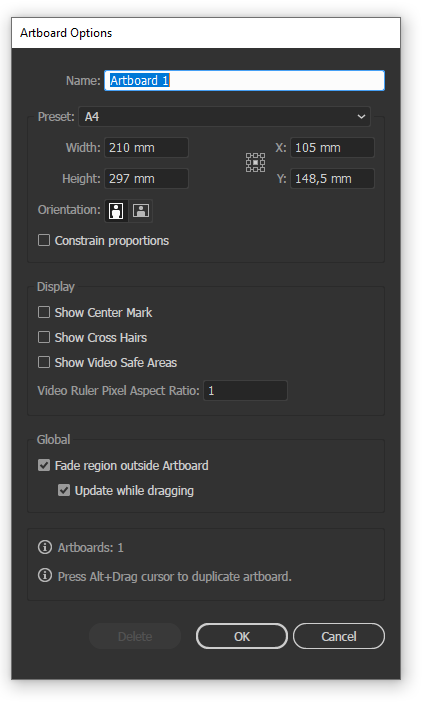Dismiss dialog with Cancel button

(x=339, y=636)
